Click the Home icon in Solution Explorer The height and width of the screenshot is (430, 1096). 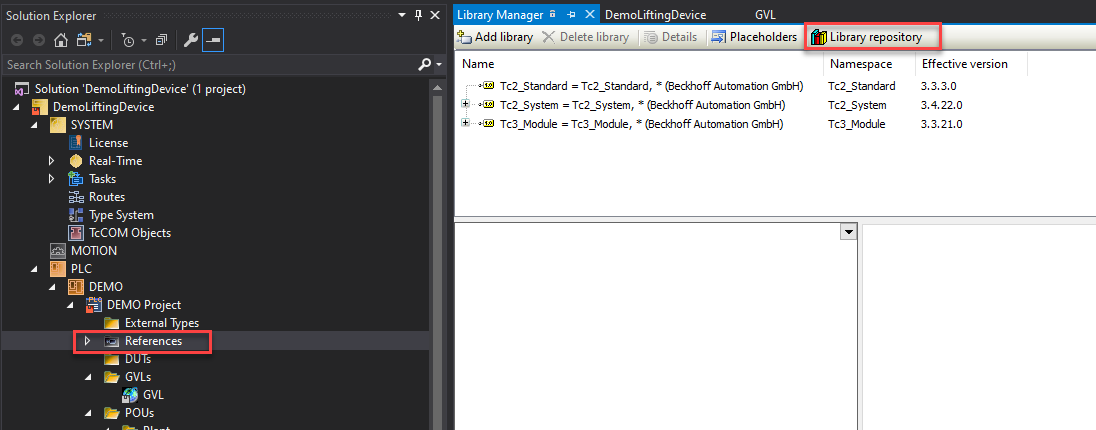click(61, 41)
